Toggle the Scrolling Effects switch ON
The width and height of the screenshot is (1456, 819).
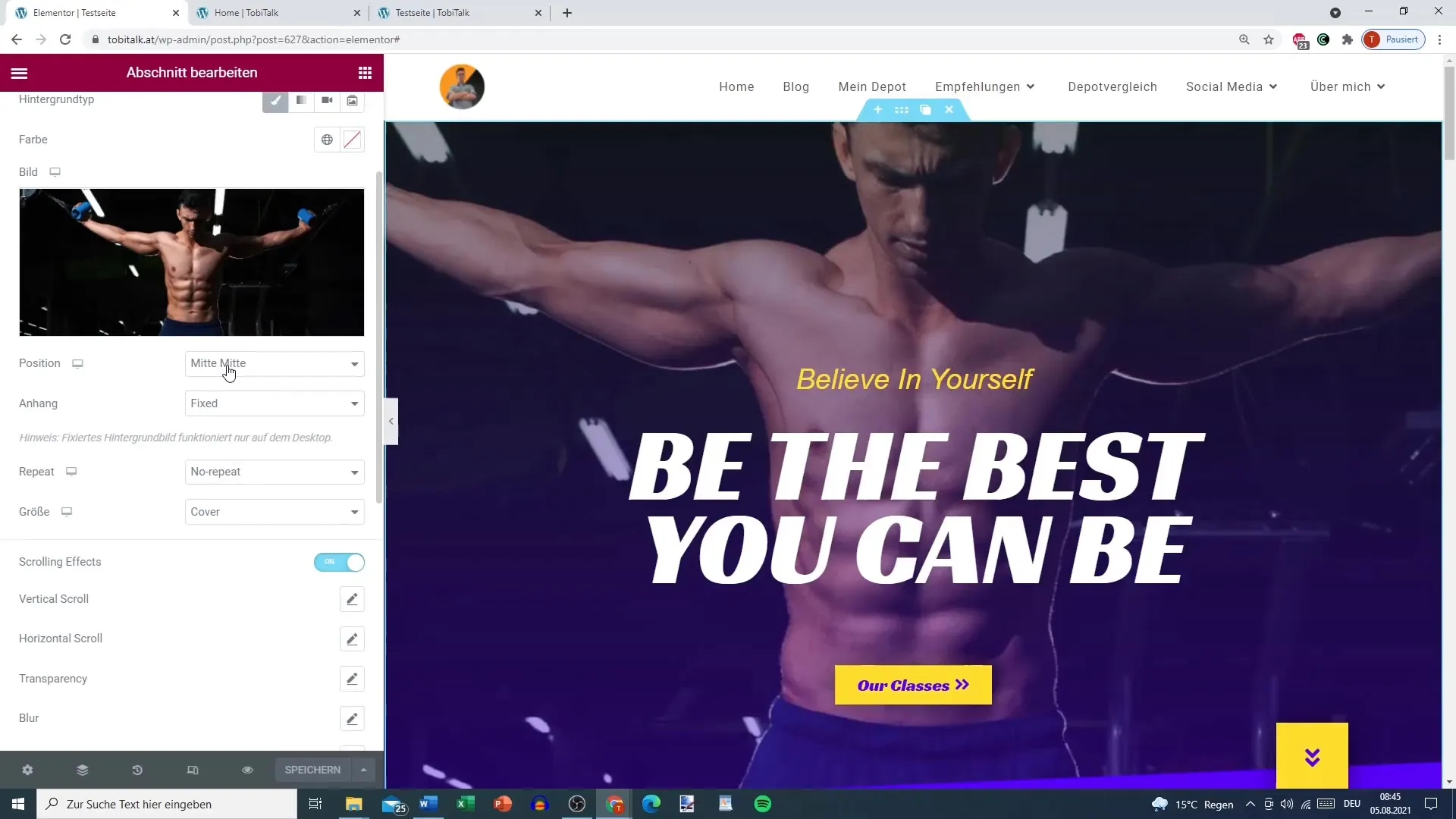340,562
